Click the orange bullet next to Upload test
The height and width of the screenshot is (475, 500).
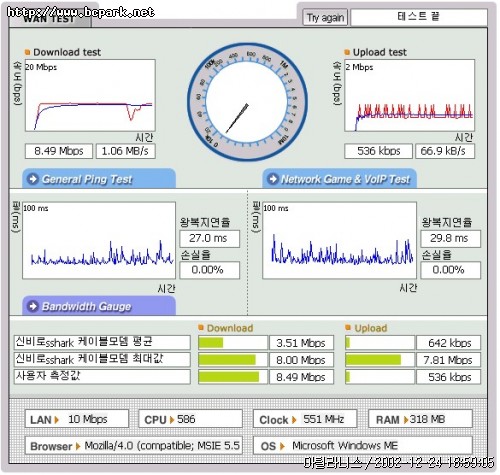(x=347, y=52)
